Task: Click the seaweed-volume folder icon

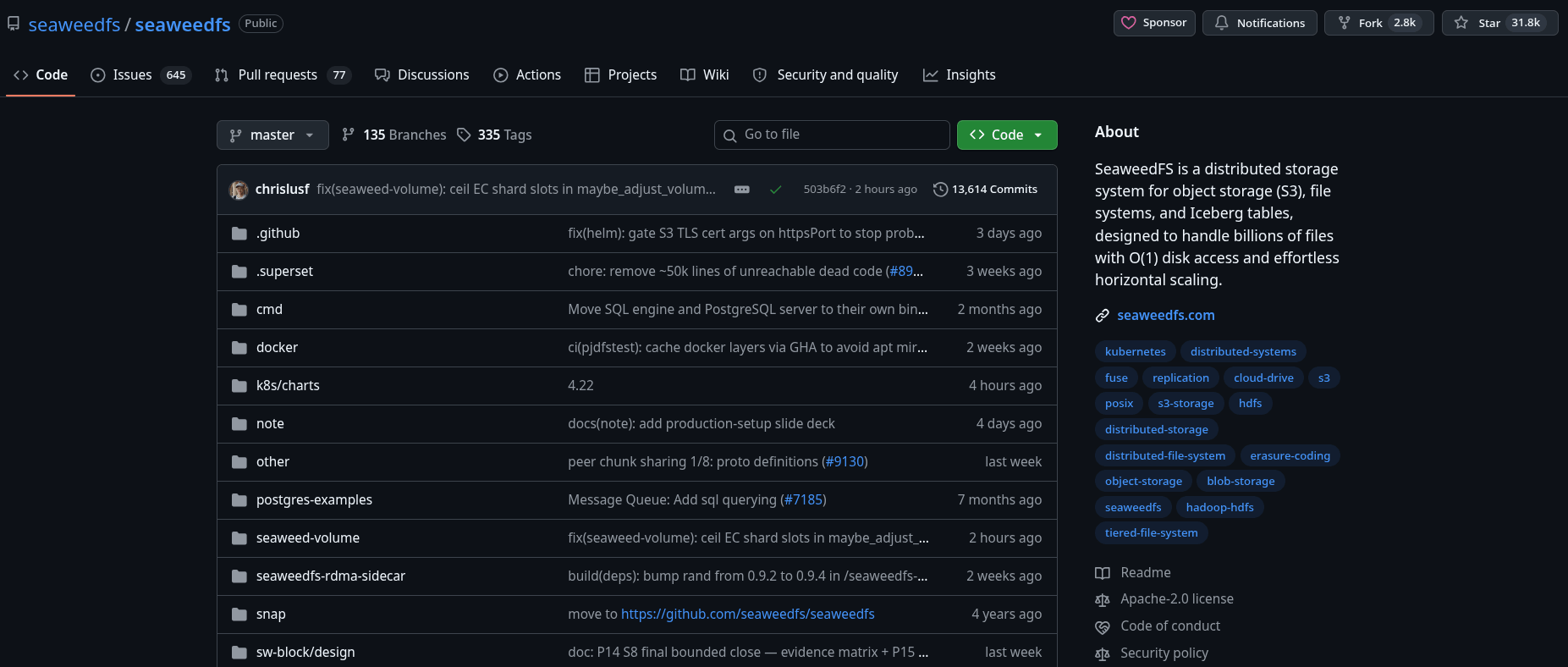Action: coord(239,538)
